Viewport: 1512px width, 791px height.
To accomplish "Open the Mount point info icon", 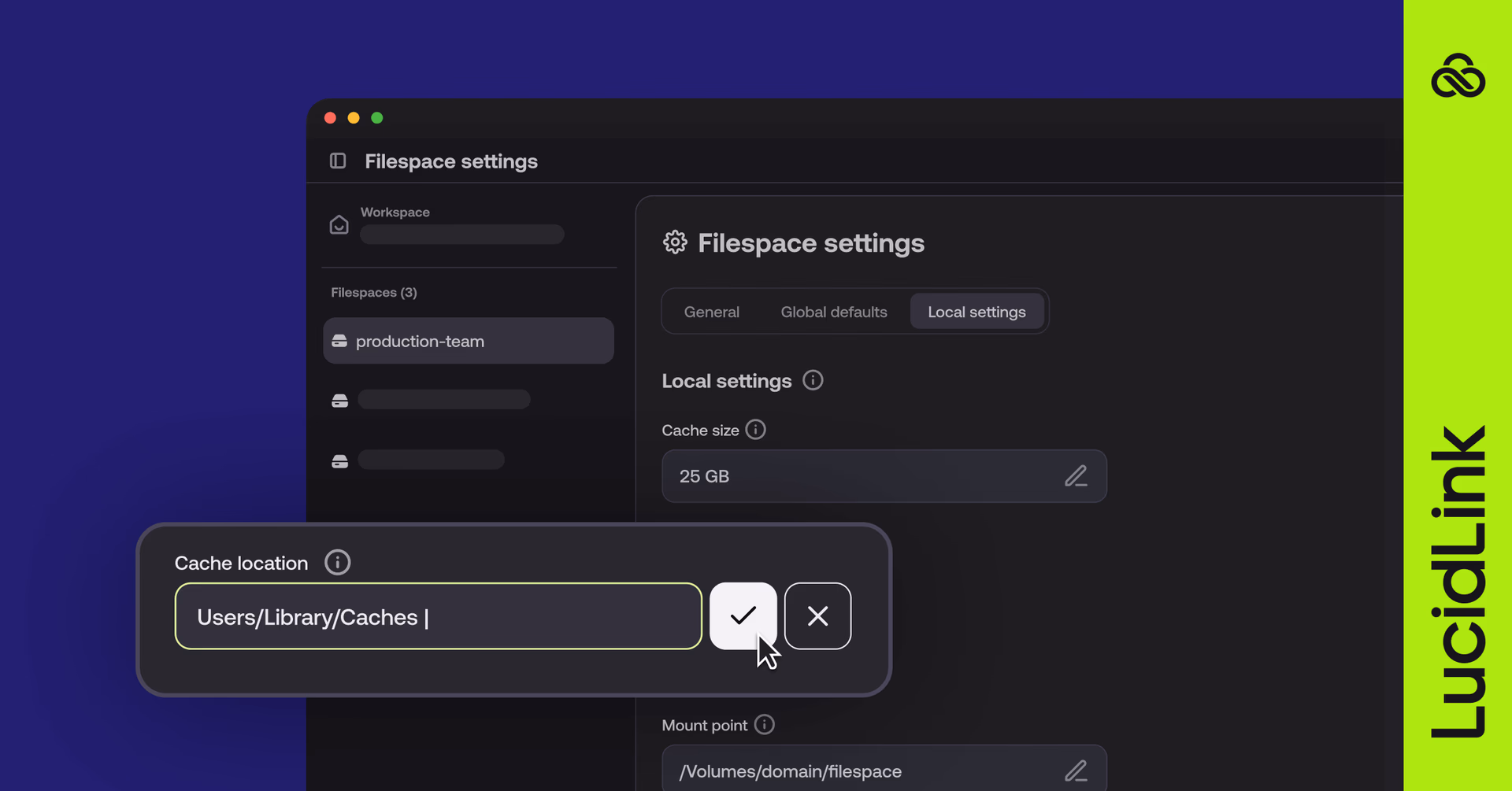I will coord(764,725).
